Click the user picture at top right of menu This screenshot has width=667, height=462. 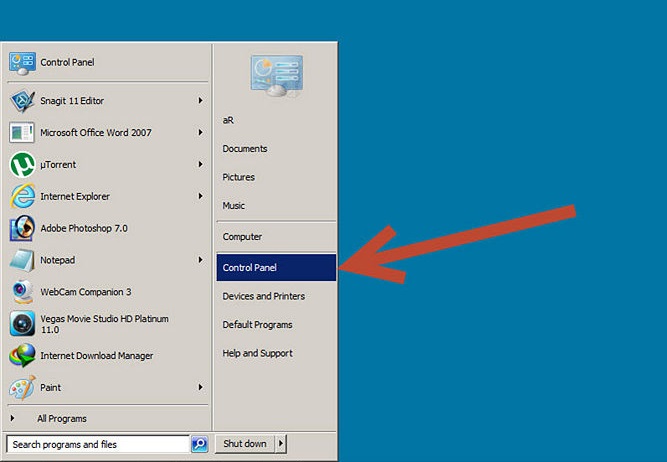[x=276, y=76]
